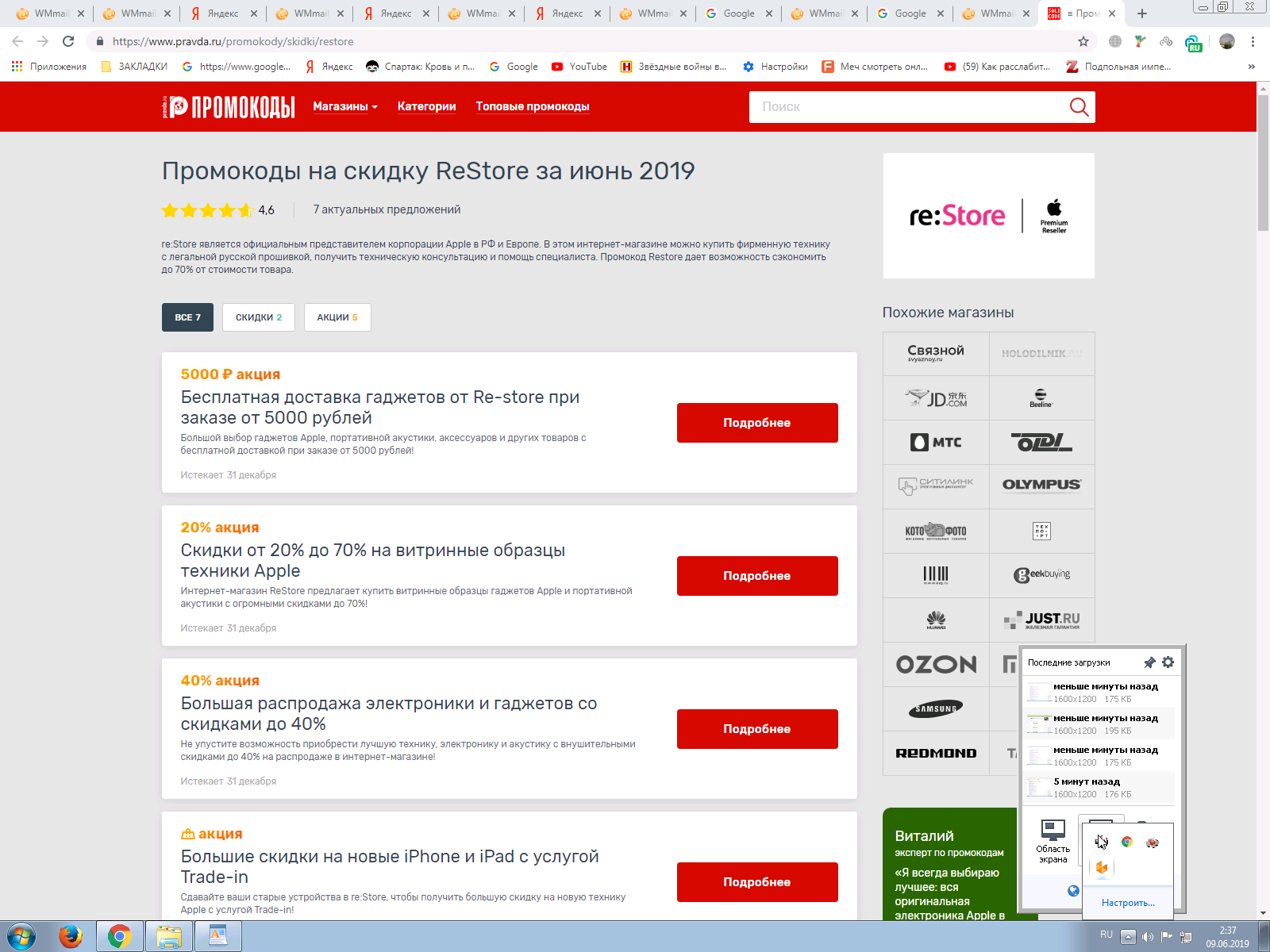Click the address bar URL

click(233, 41)
